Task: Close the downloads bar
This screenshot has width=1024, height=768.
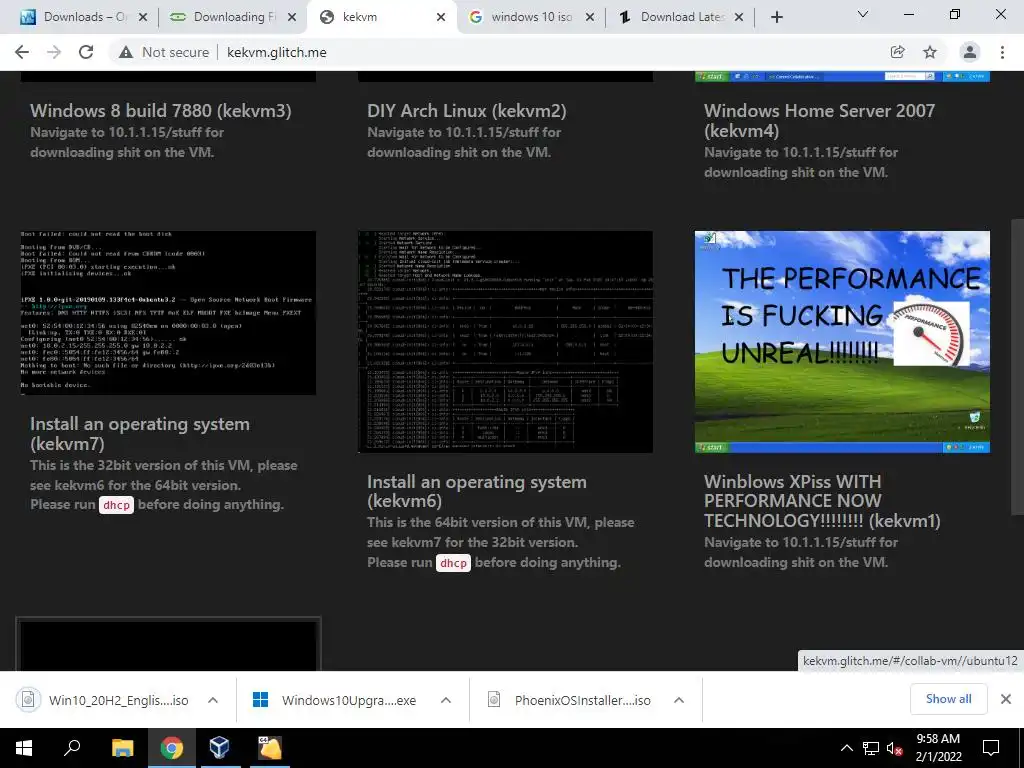Action: click(1006, 699)
